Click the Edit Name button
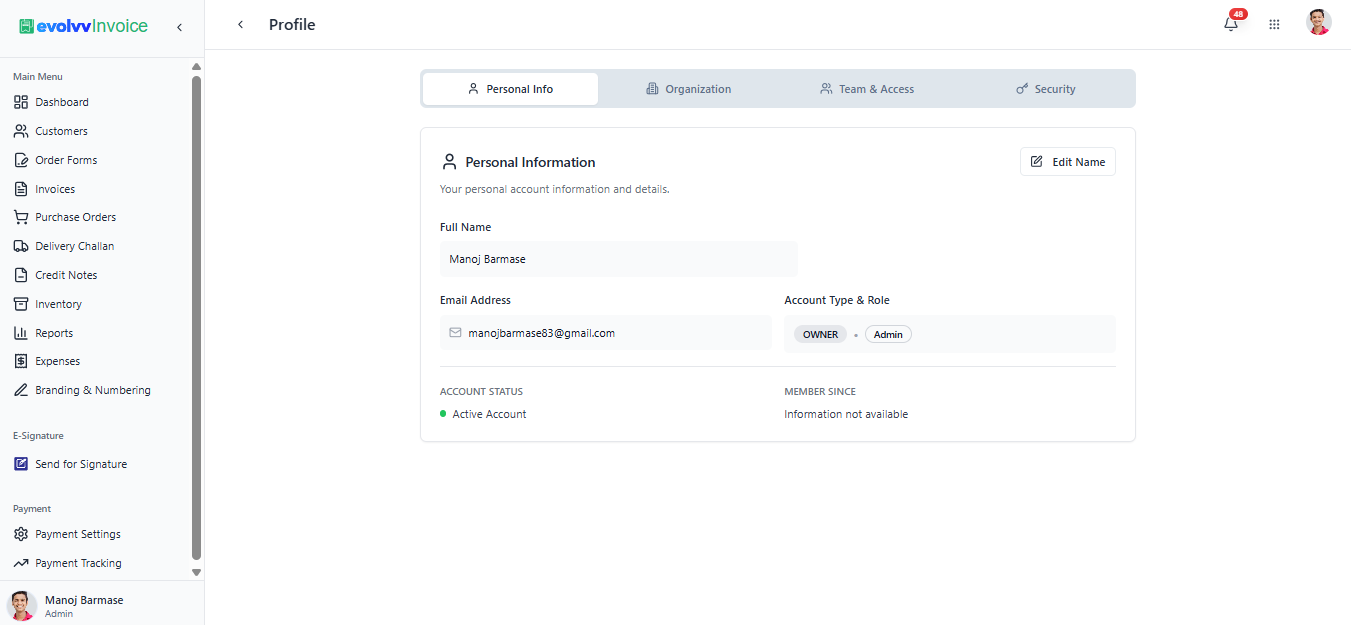Screen dimensions: 1366x625 [1068, 162]
